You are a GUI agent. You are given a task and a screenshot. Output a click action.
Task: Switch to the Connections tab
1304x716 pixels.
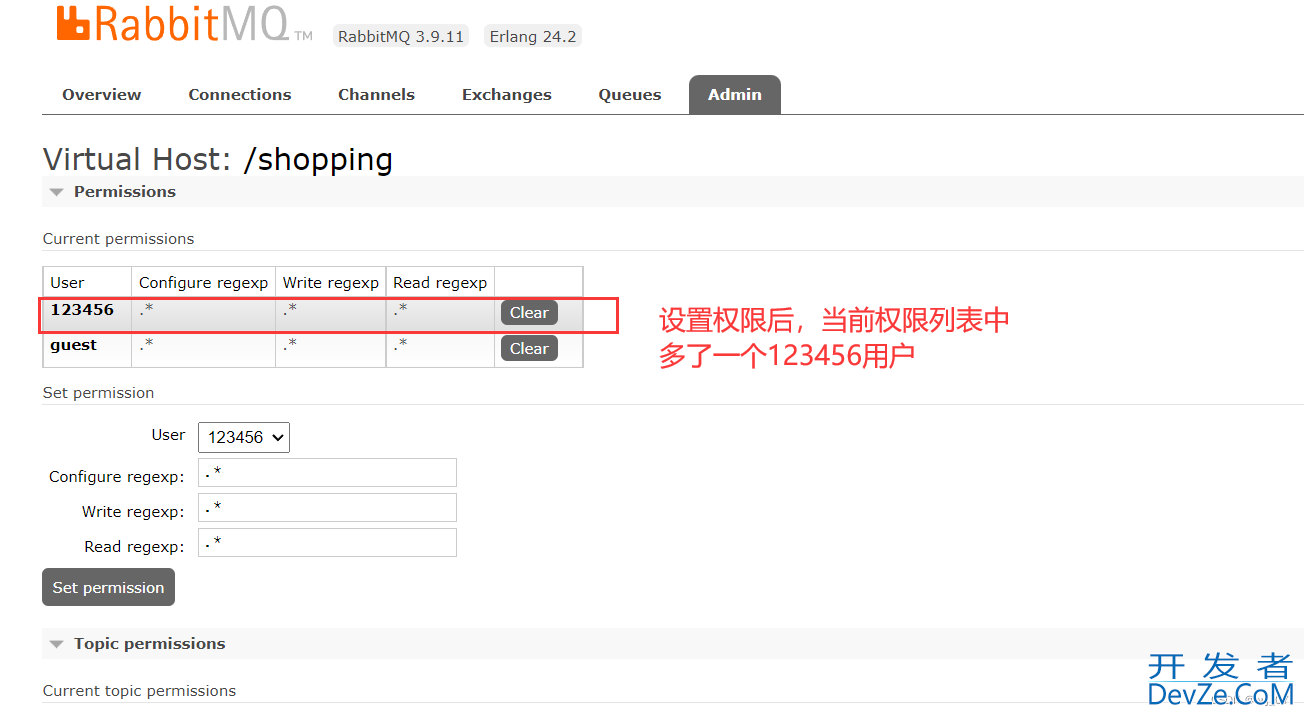tap(240, 95)
